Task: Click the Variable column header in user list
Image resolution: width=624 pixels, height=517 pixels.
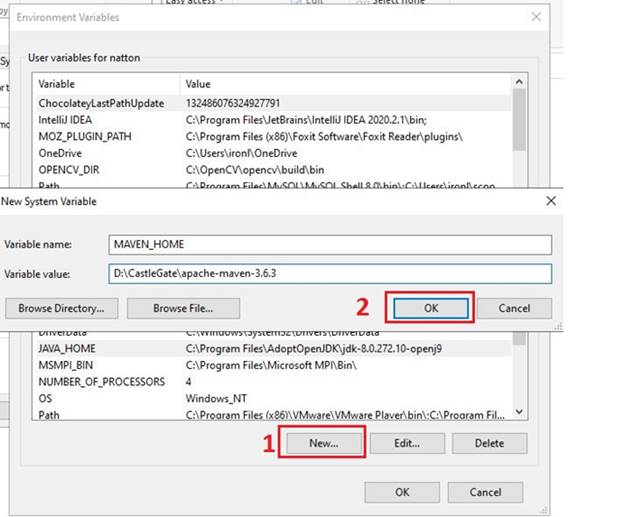Action: (x=106, y=84)
